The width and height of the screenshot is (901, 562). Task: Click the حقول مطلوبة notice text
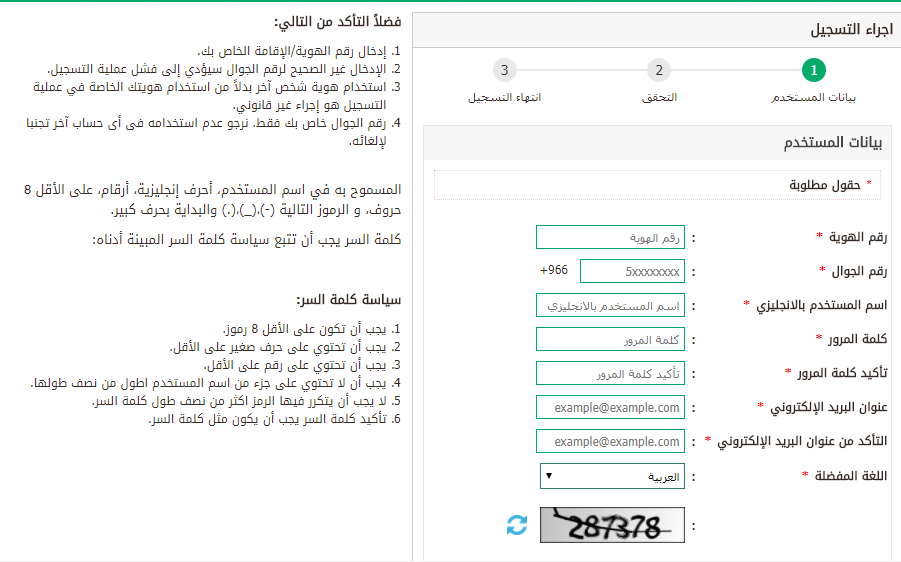coord(825,185)
